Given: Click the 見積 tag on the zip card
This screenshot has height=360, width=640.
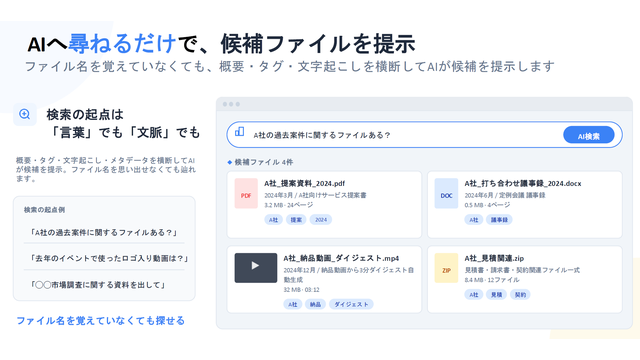Looking at the screenshot, I should pyautogui.click(x=496, y=294).
